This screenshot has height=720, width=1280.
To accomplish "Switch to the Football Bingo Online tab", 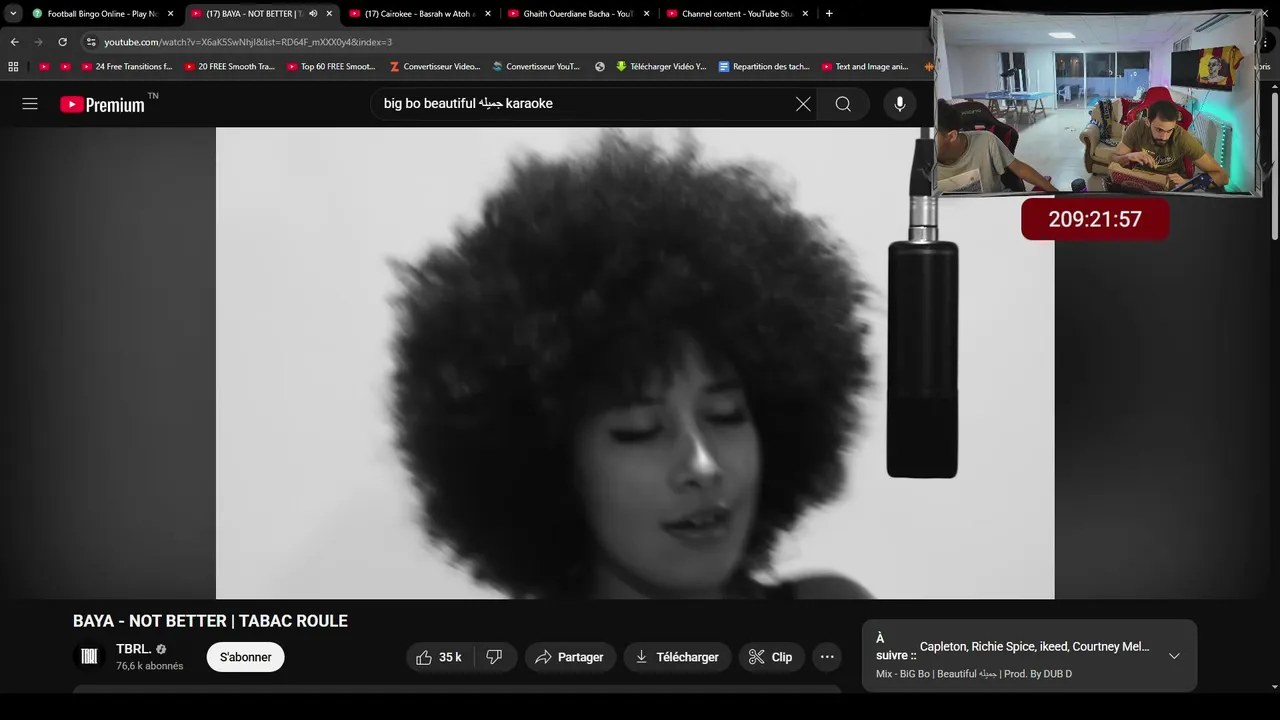I will (103, 14).
